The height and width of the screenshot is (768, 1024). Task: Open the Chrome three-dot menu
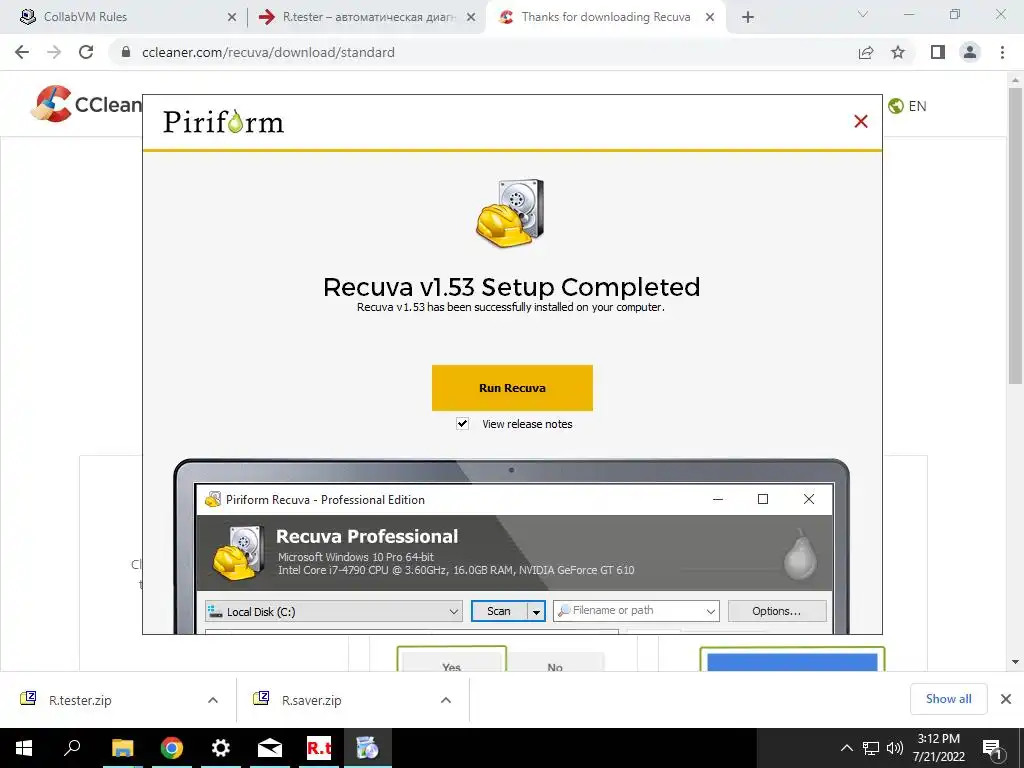(x=1002, y=52)
